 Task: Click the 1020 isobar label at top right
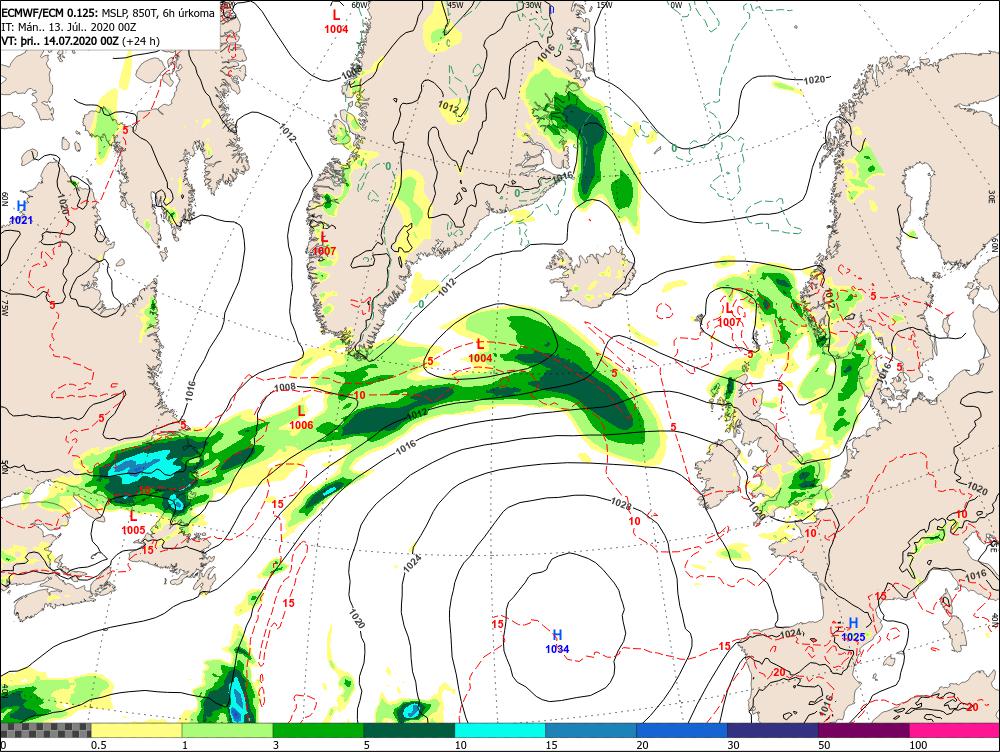click(814, 80)
